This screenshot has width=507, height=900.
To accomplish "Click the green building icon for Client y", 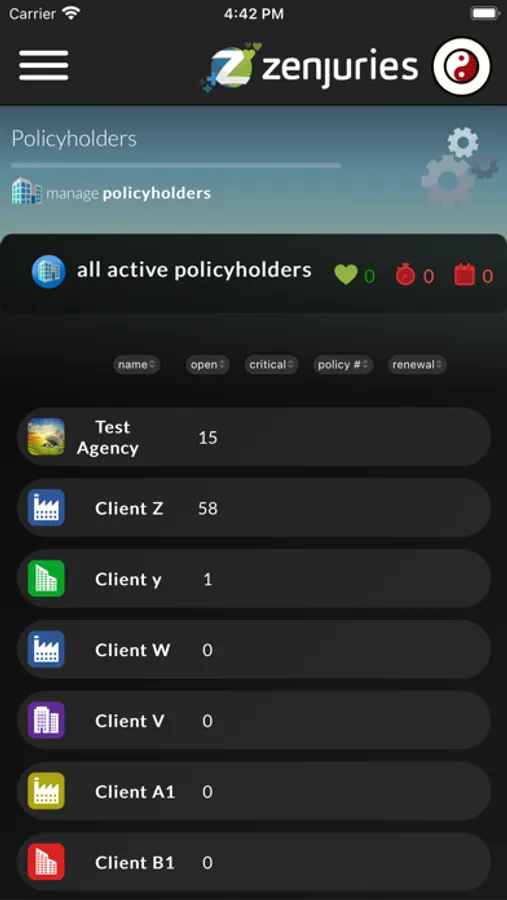I will point(47,579).
